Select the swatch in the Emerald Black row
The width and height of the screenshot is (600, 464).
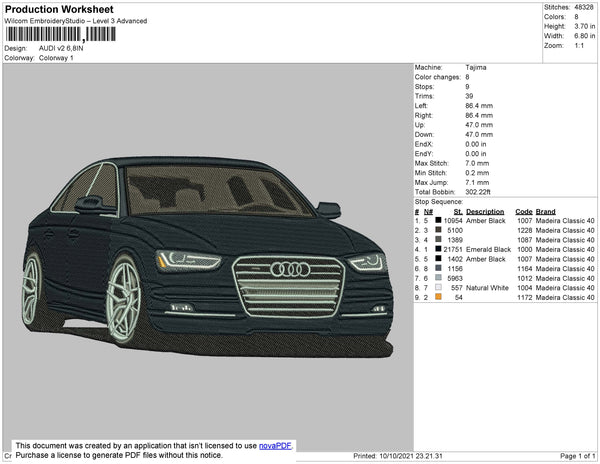[x=438, y=249]
